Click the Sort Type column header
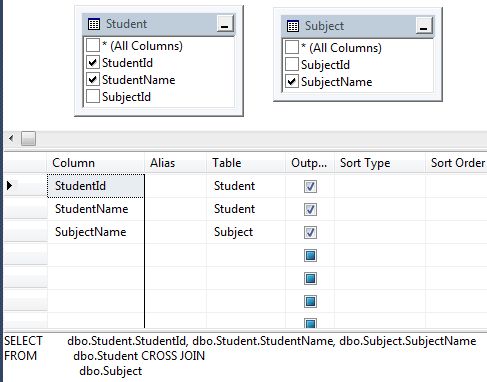Viewport: 487px width, 382px height. (x=380, y=163)
